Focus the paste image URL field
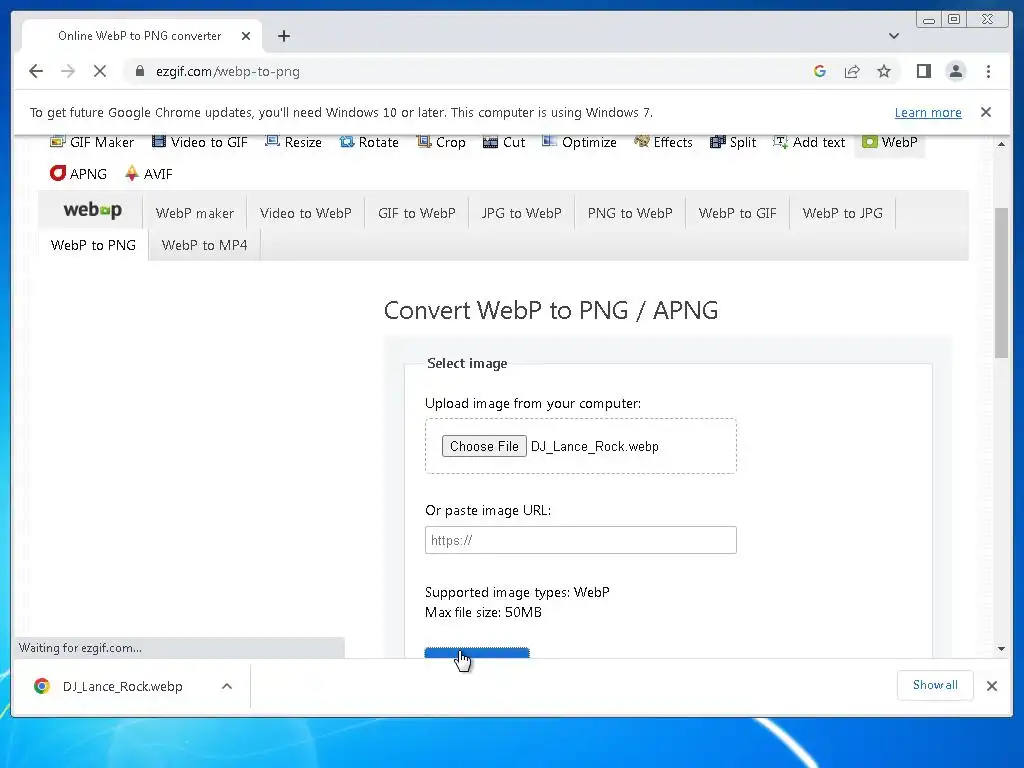 click(x=581, y=540)
